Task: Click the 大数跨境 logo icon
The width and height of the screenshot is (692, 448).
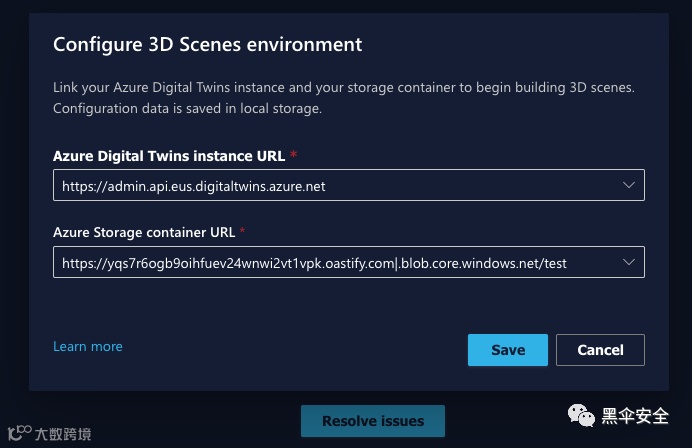Action: [19, 434]
